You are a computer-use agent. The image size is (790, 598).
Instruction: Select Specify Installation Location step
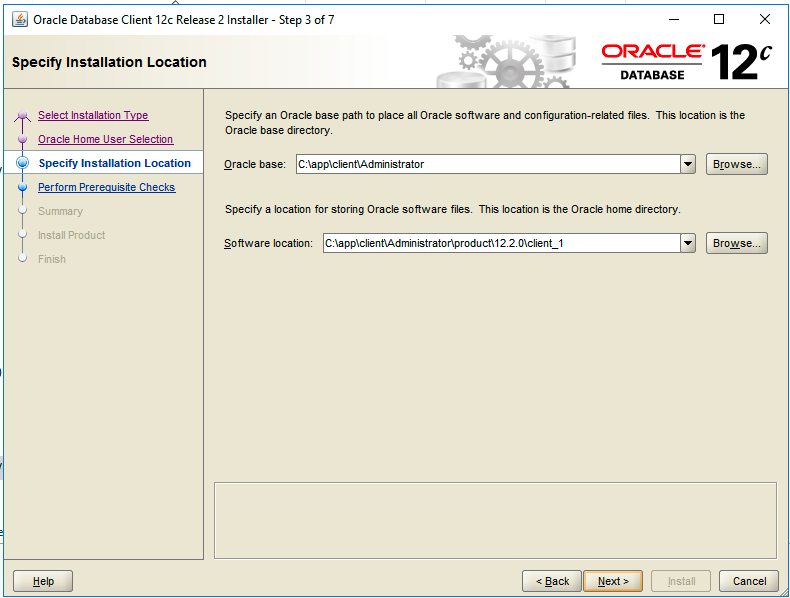[115, 163]
